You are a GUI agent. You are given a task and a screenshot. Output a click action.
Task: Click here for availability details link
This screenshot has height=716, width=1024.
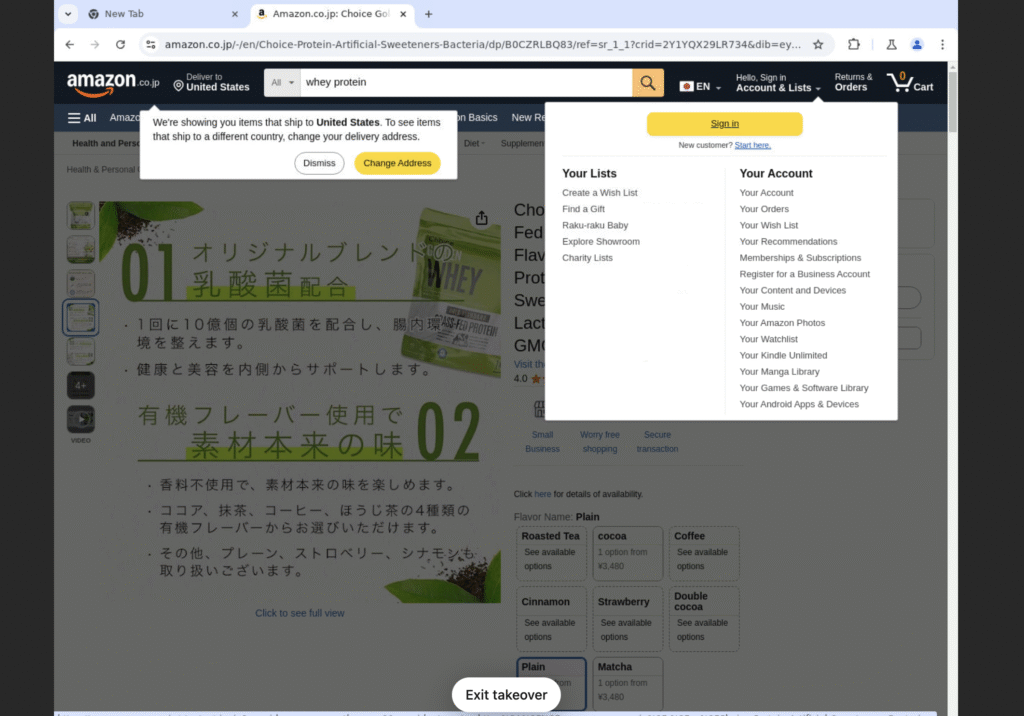pos(542,495)
